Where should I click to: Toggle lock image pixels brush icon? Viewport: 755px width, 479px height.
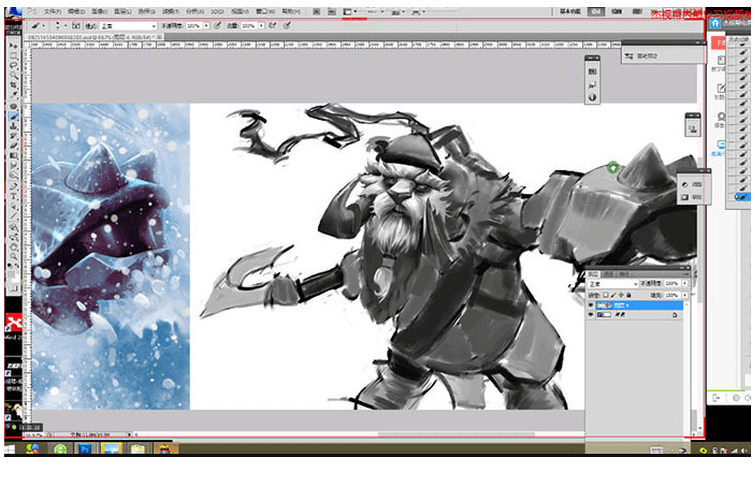(x=613, y=295)
